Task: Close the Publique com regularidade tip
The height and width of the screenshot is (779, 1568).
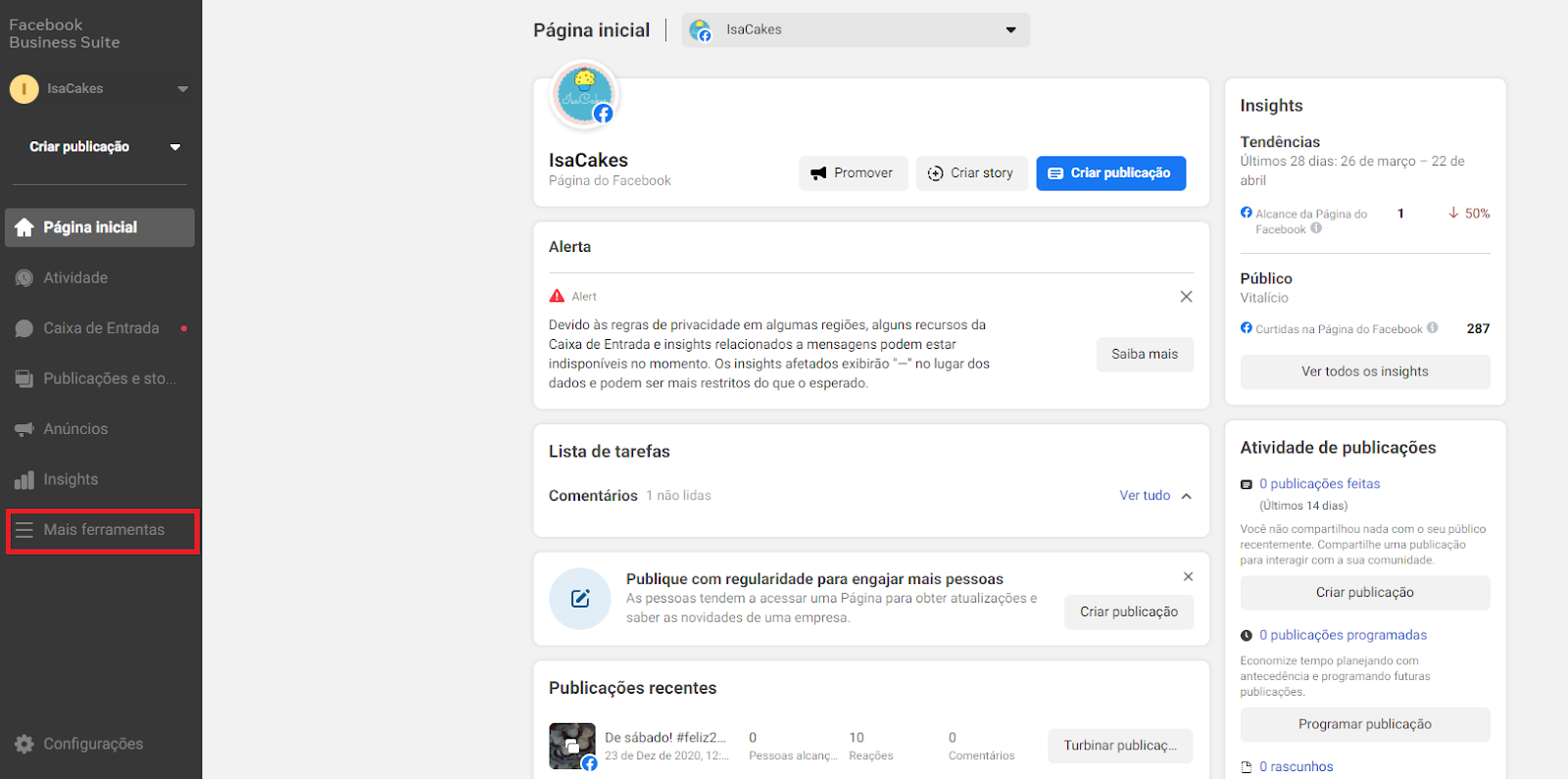Action: (1188, 577)
